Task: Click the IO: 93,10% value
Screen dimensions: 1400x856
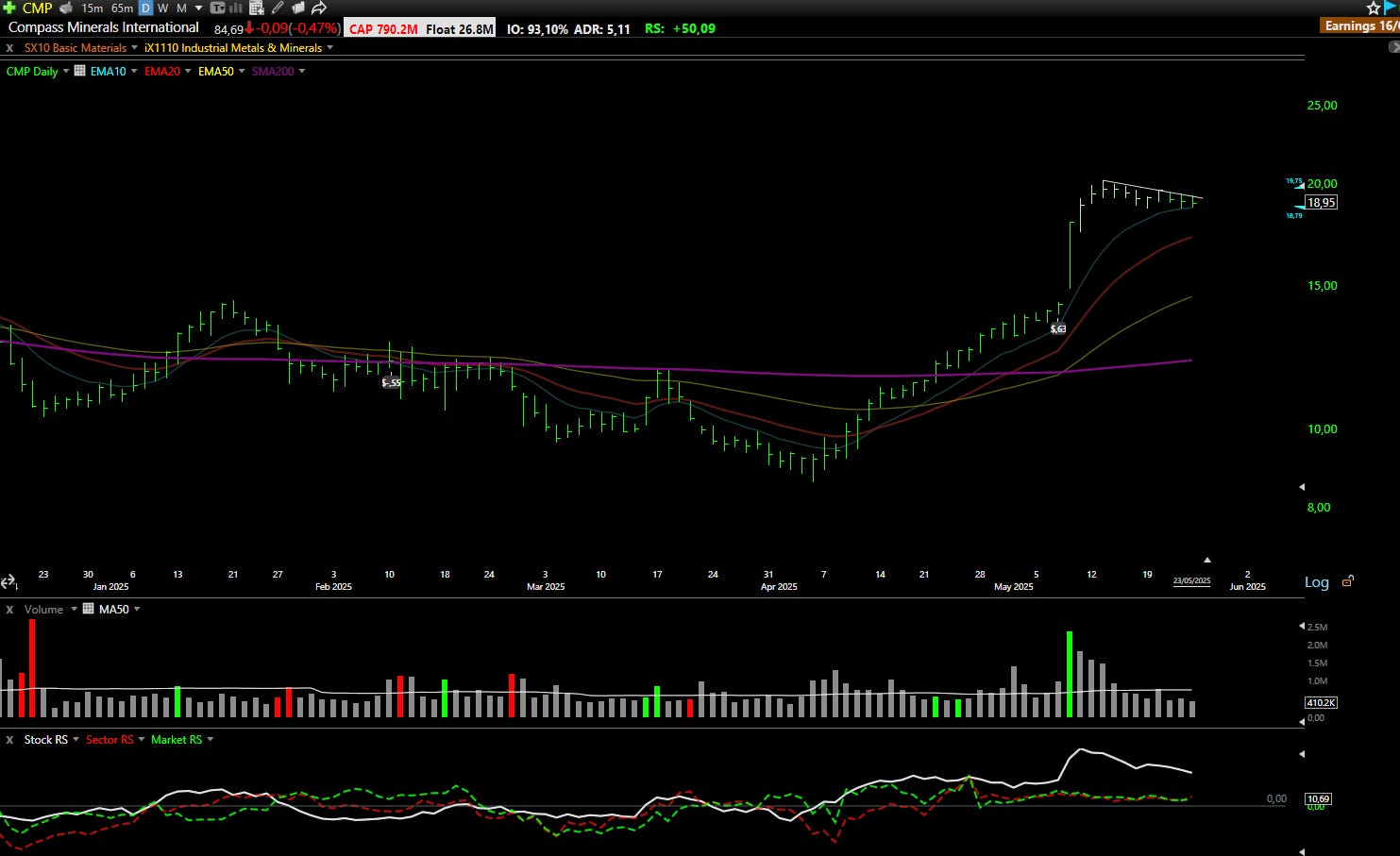Action: pos(537,28)
